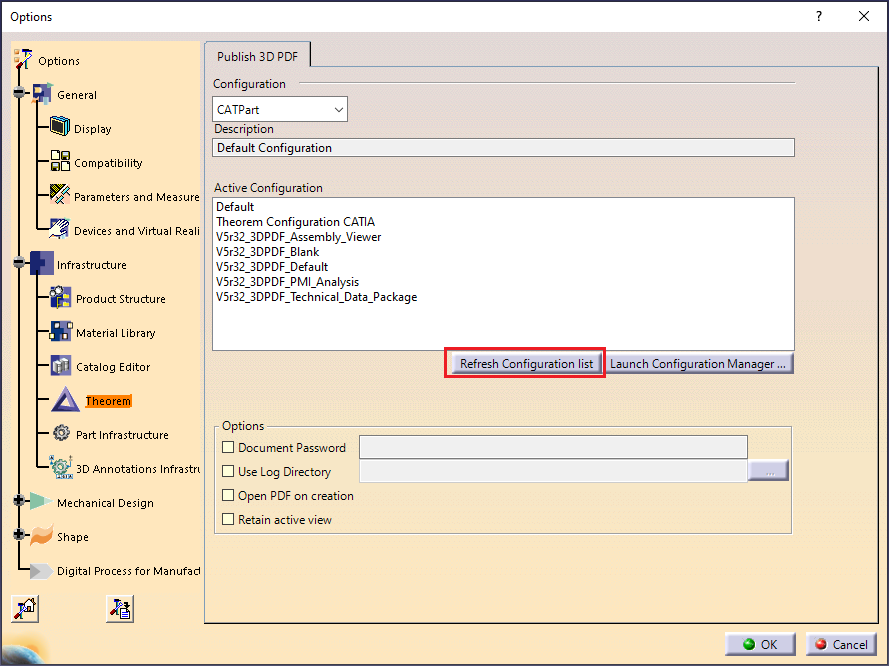
Task: Select V5r32_3DPDF_Assembly_Viewer entry
Action: [x=298, y=237]
